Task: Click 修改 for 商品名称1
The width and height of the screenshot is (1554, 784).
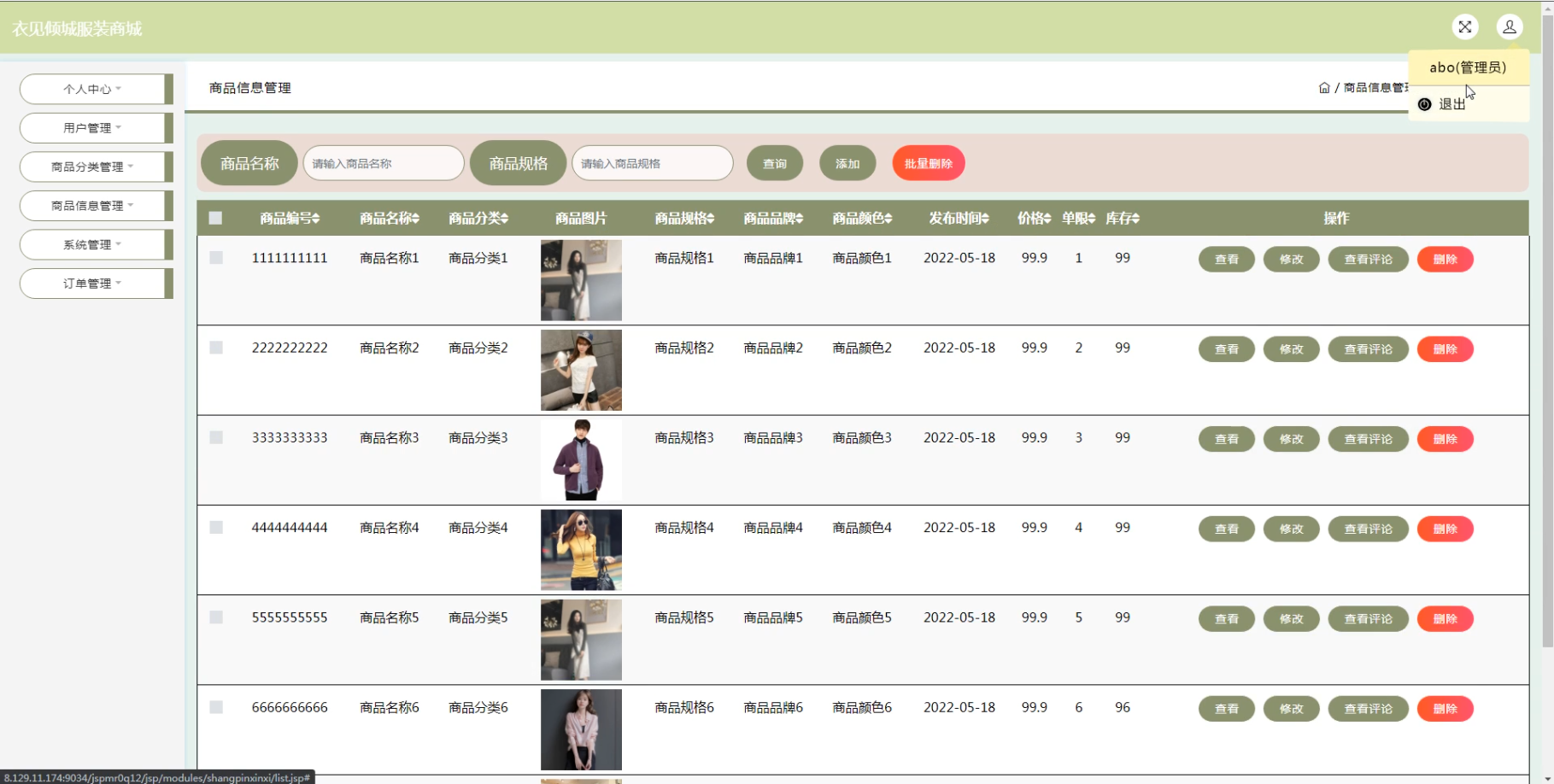Action: pos(1292,260)
